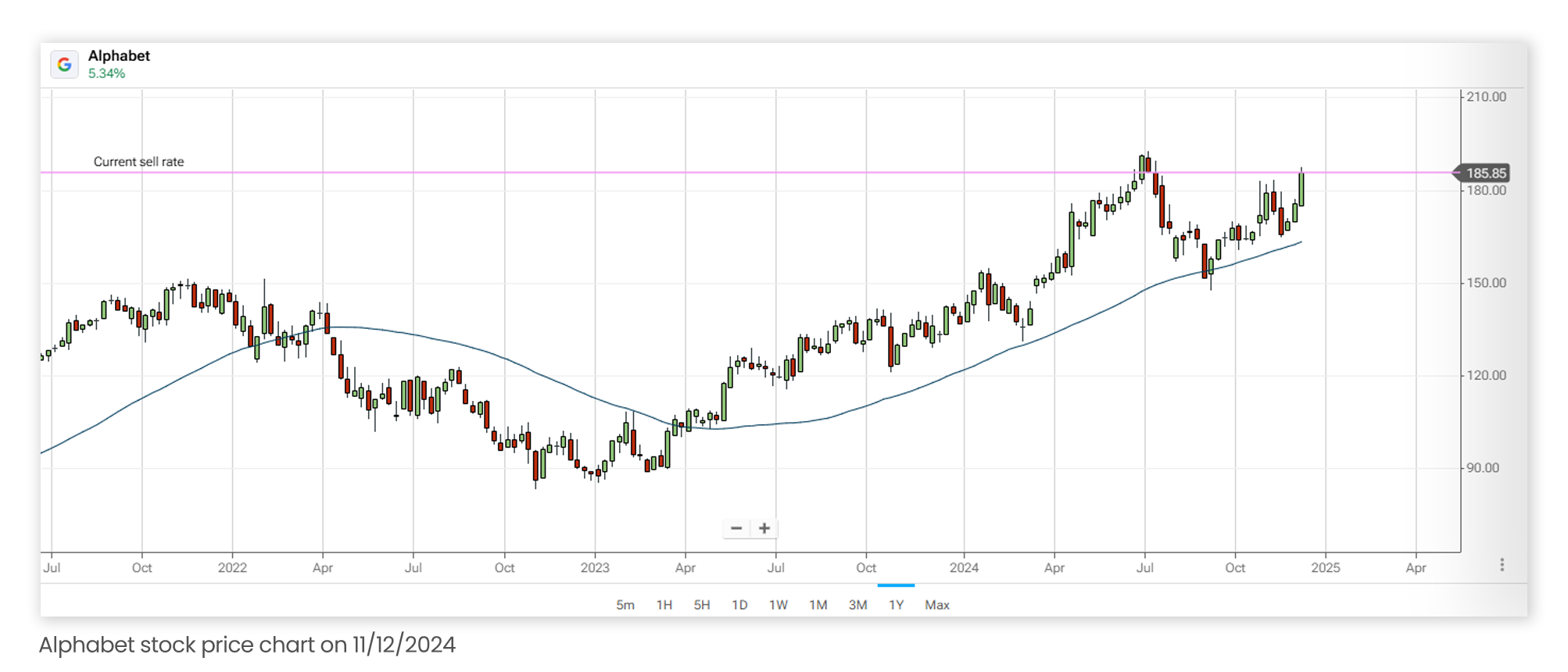Select the 1M timeframe
The image size is (1568, 672).
coord(818,605)
